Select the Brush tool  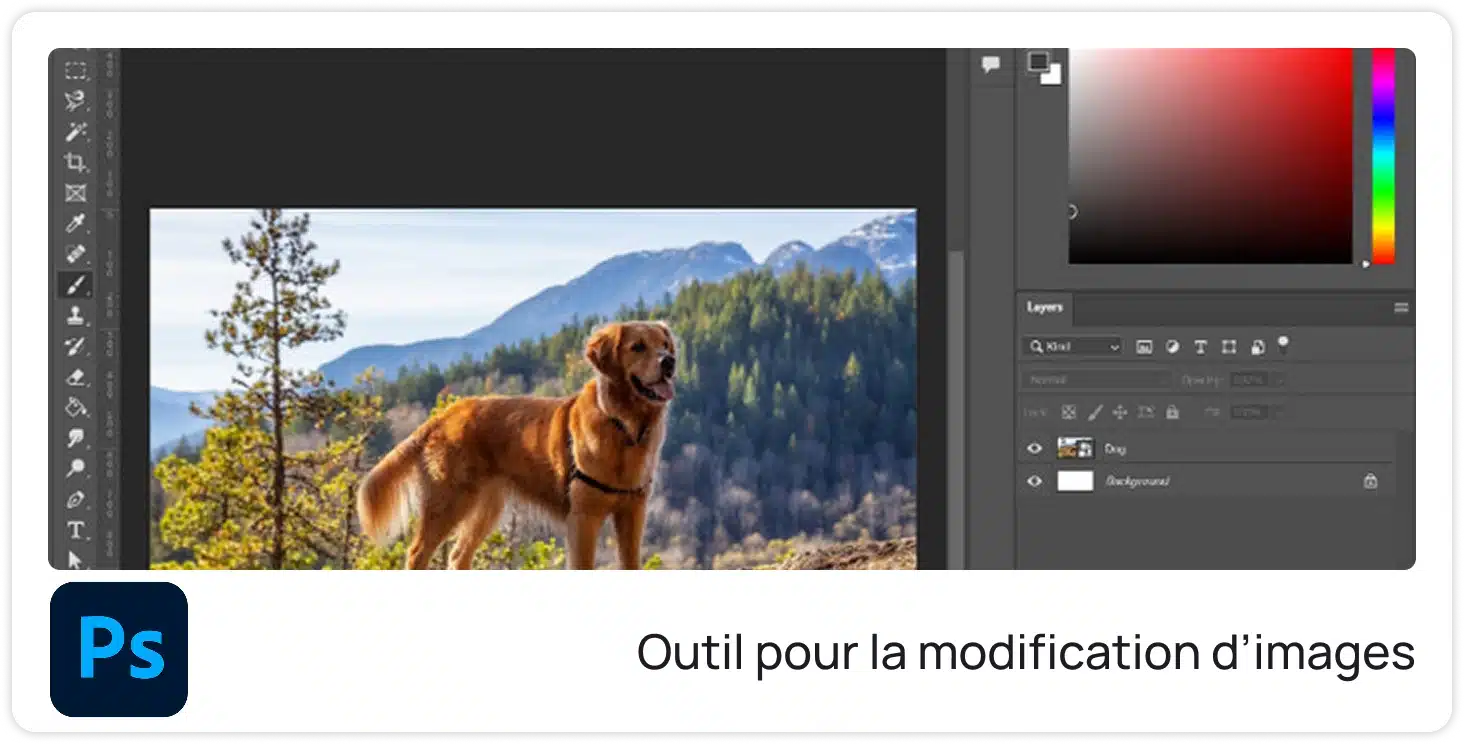76,285
